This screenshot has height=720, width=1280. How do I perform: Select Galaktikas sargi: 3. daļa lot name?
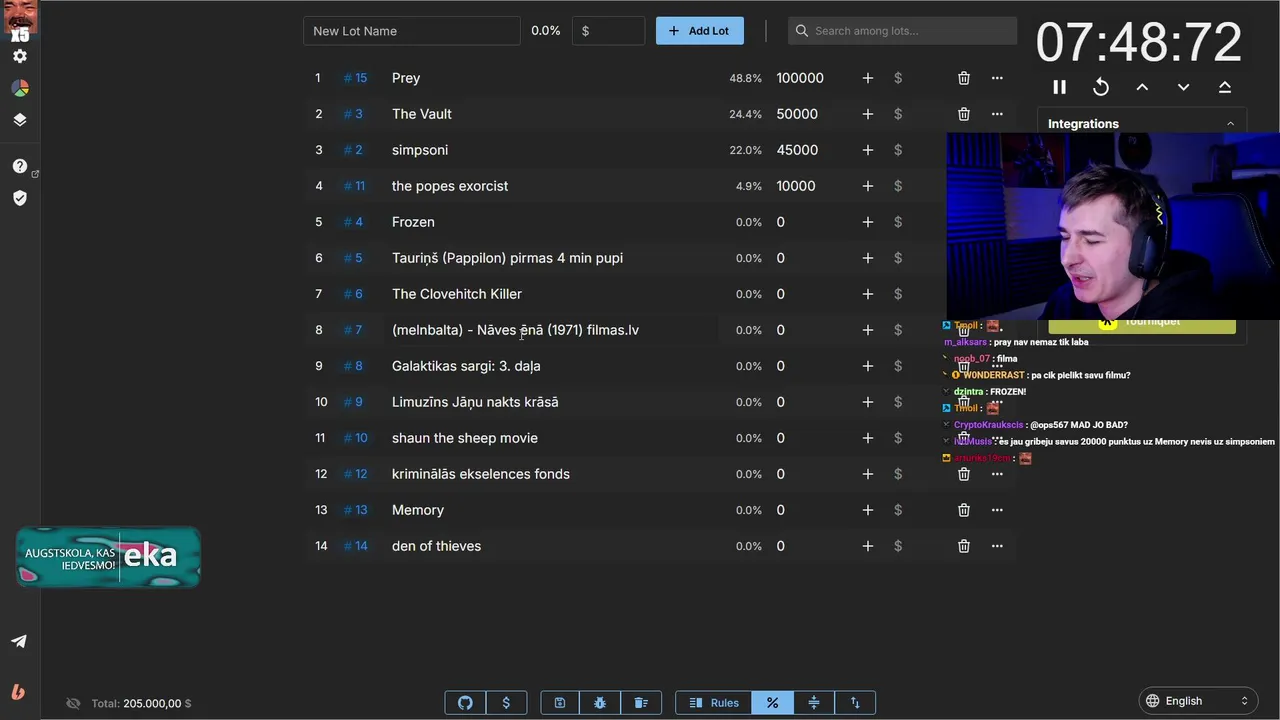pyautogui.click(x=466, y=366)
